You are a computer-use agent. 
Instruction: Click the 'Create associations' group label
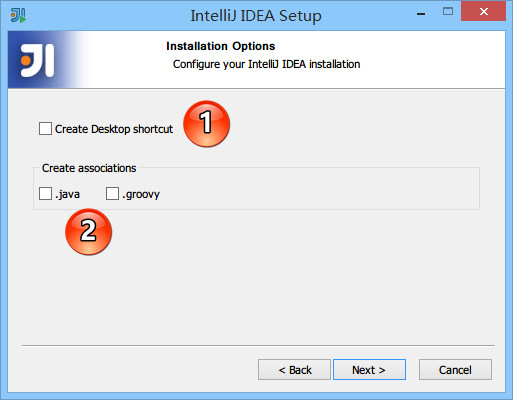[x=89, y=168]
